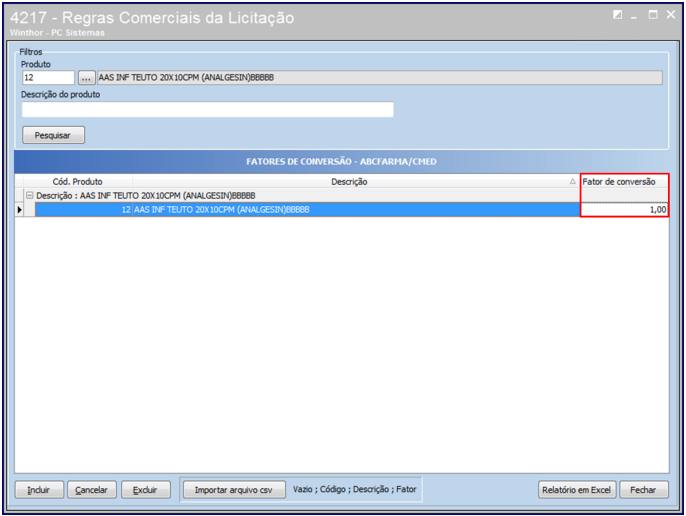Focus the Descrição do produto field
686x516 pixels.
click(207, 109)
